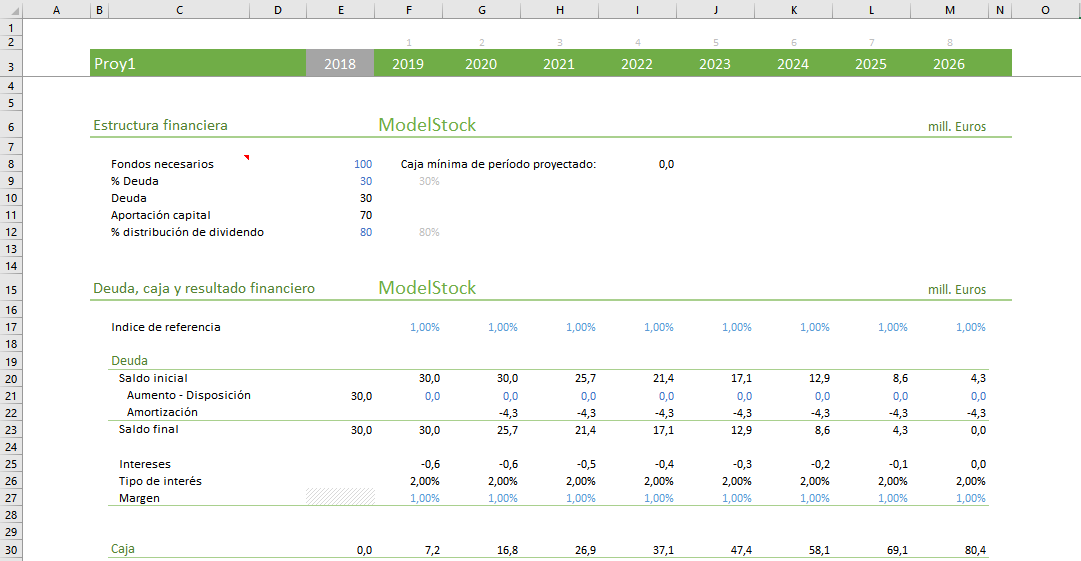Image resolution: width=1081 pixels, height=561 pixels.
Task: Click the Select All corner triangle
Action: point(10,9)
